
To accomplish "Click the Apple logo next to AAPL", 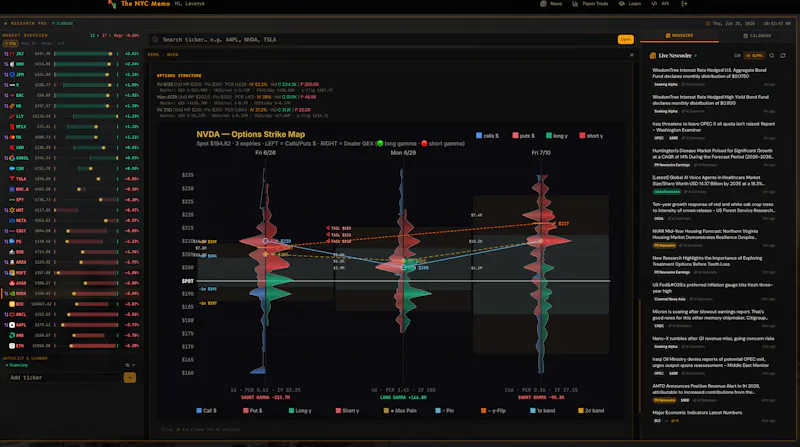I will click(x=12, y=325).
